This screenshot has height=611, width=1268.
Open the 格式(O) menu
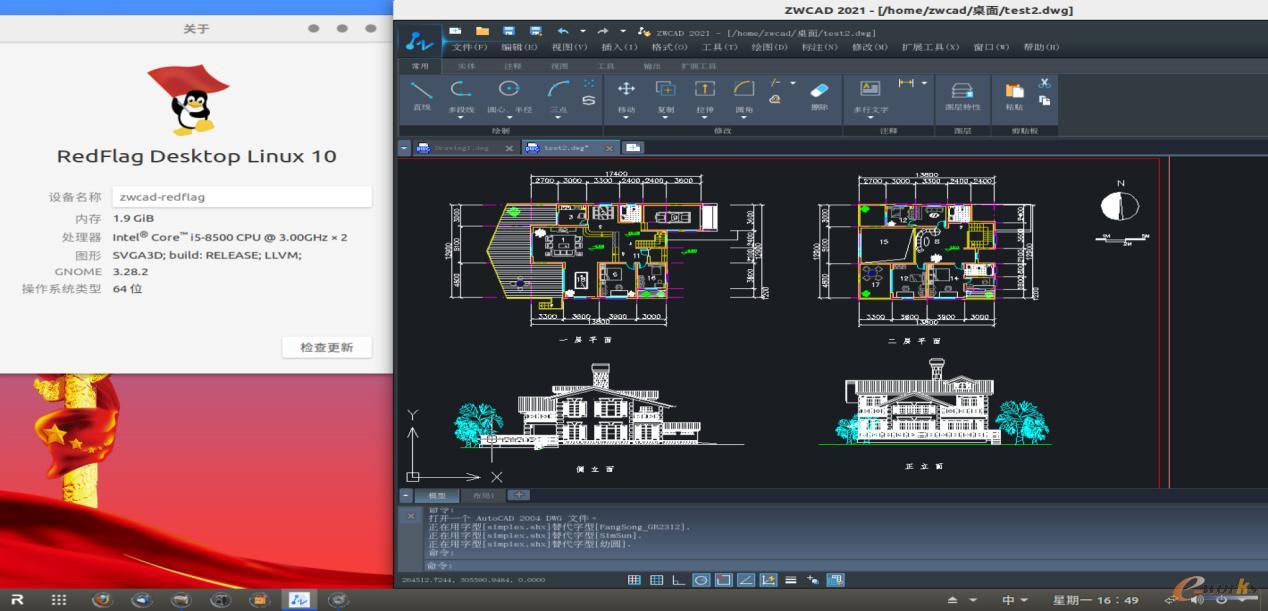pos(669,47)
